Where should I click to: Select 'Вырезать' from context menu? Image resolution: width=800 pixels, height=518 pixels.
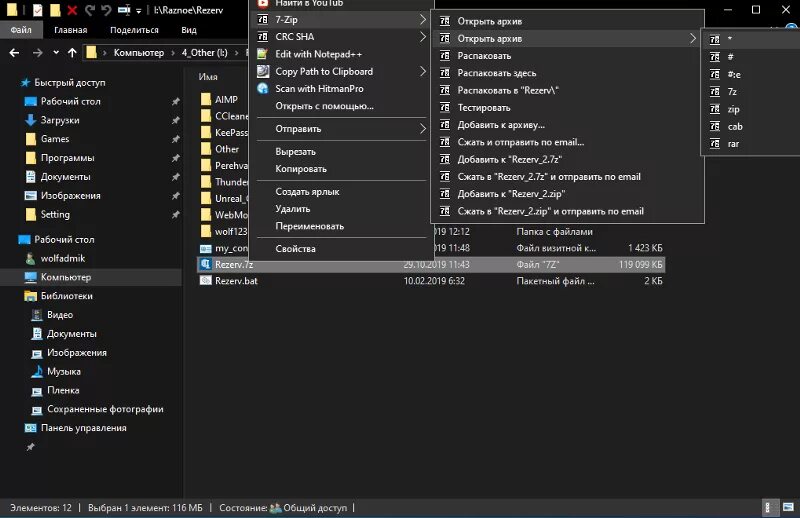tap(340, 152)
